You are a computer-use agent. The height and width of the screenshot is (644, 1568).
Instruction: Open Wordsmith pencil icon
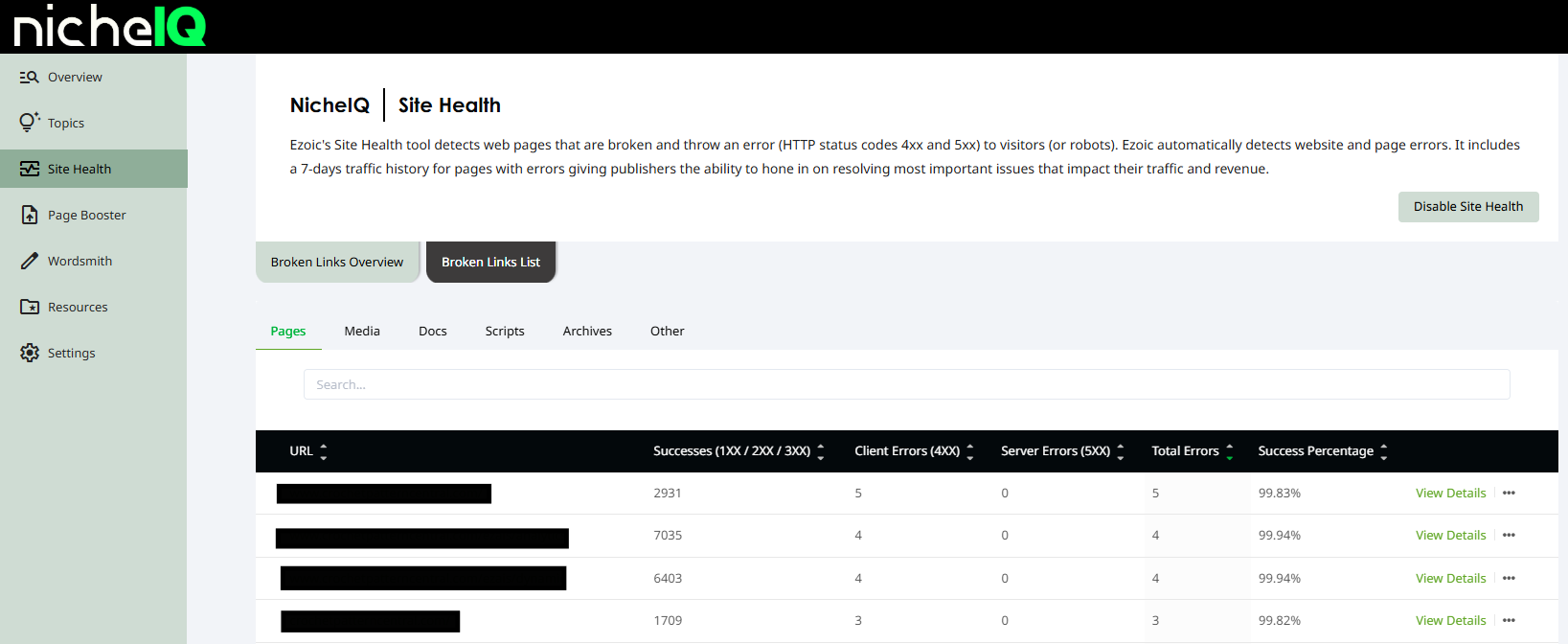(30, 261)
